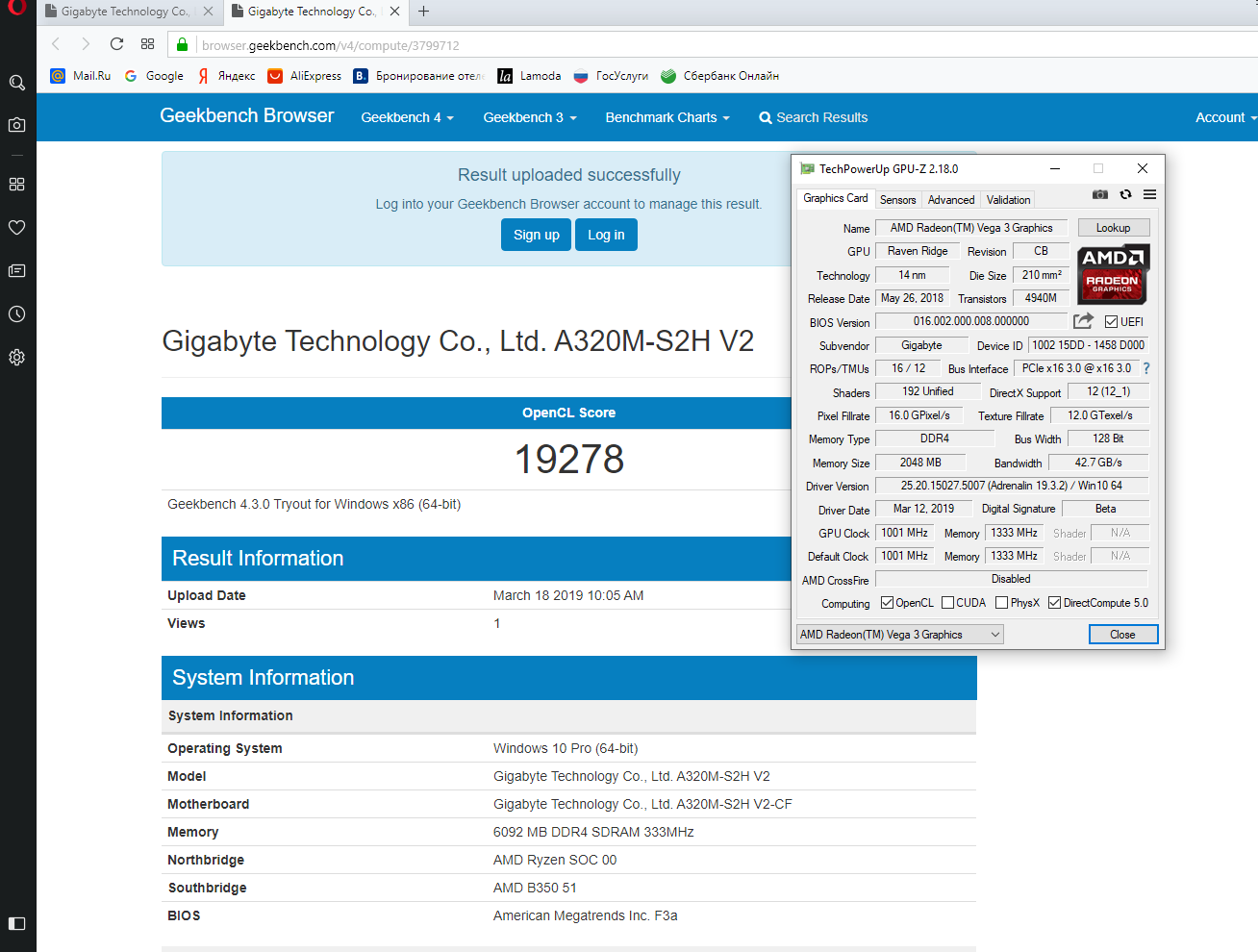Open personal news icon in sidebar

(17, 271)
